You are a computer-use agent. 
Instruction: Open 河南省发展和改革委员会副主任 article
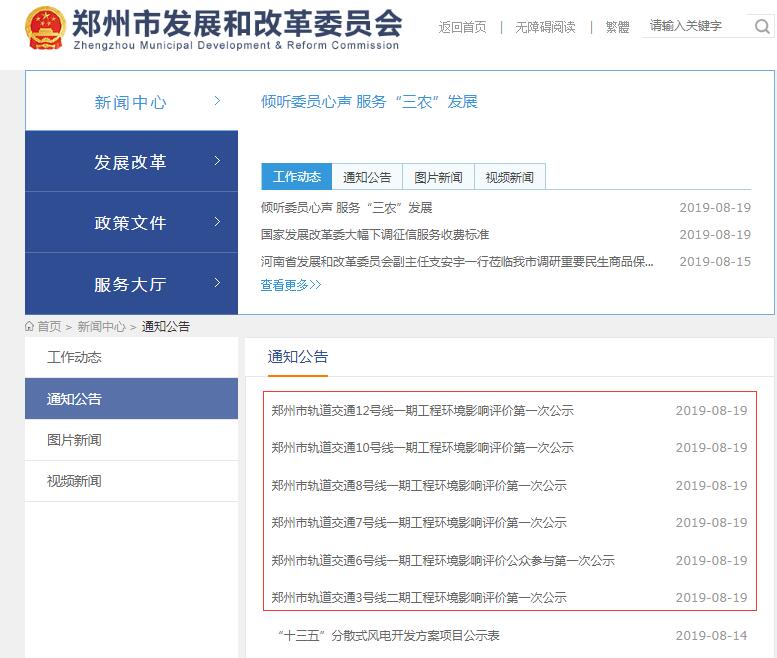point(457,262)
